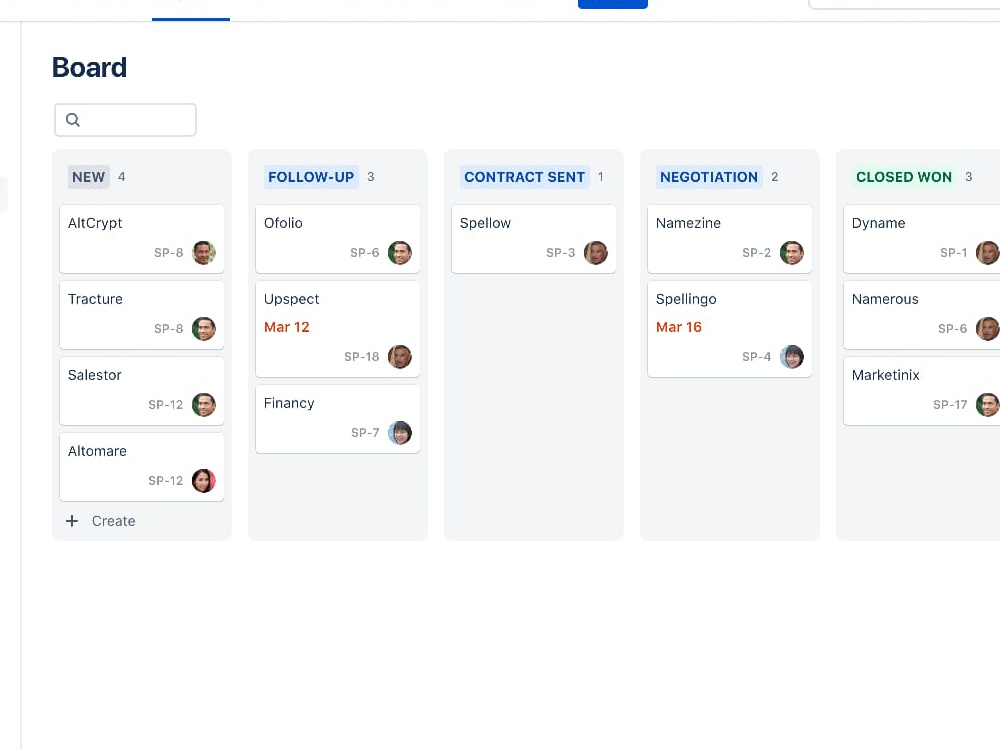This screenshot has height=750, width=1000.
Task: Click the CLOSED WON column header
Action: coord(904,177)
